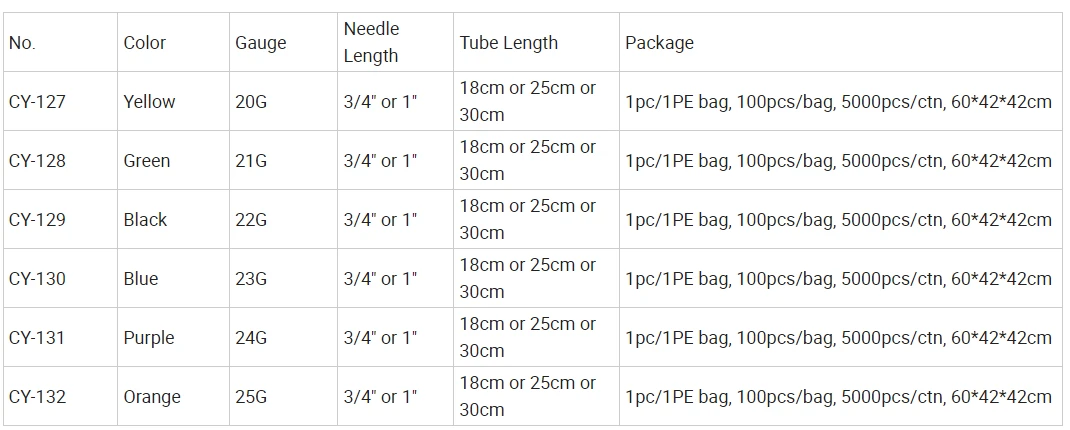Viewport: 1070px width, 430px height.
Task: Click the tube length cell for CY-131
Action: click(x=536, y=337)
